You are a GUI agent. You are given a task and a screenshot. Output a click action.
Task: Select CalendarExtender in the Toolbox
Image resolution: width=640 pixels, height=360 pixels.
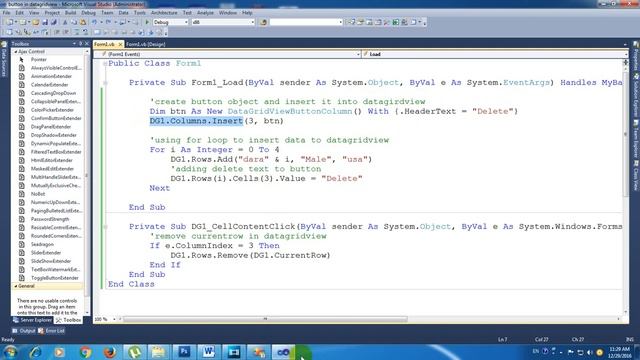(x=49, y=85)
